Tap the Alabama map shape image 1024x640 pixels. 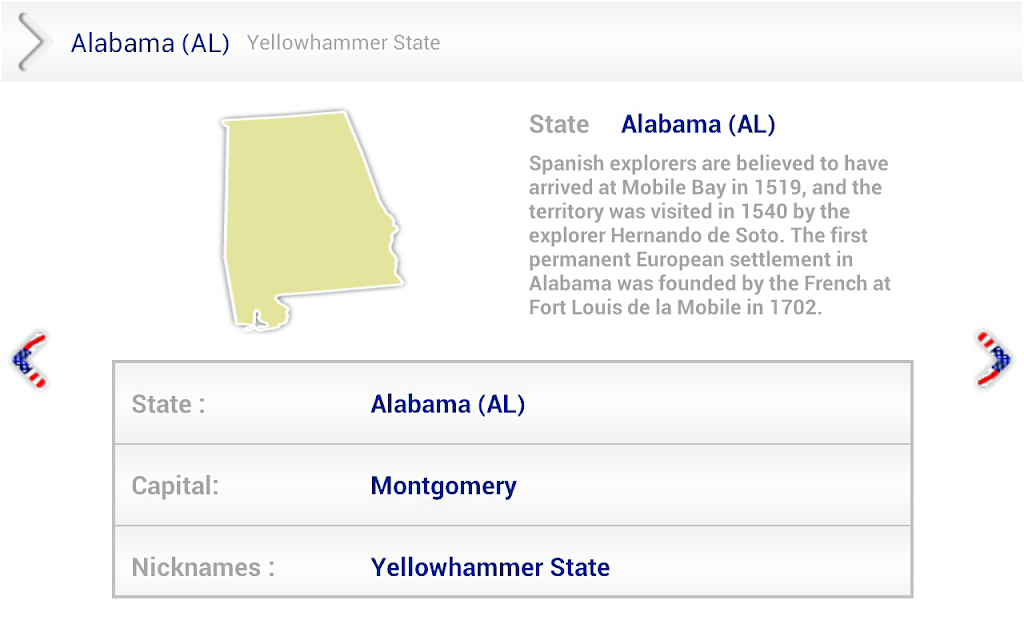(x=312, y=221)
